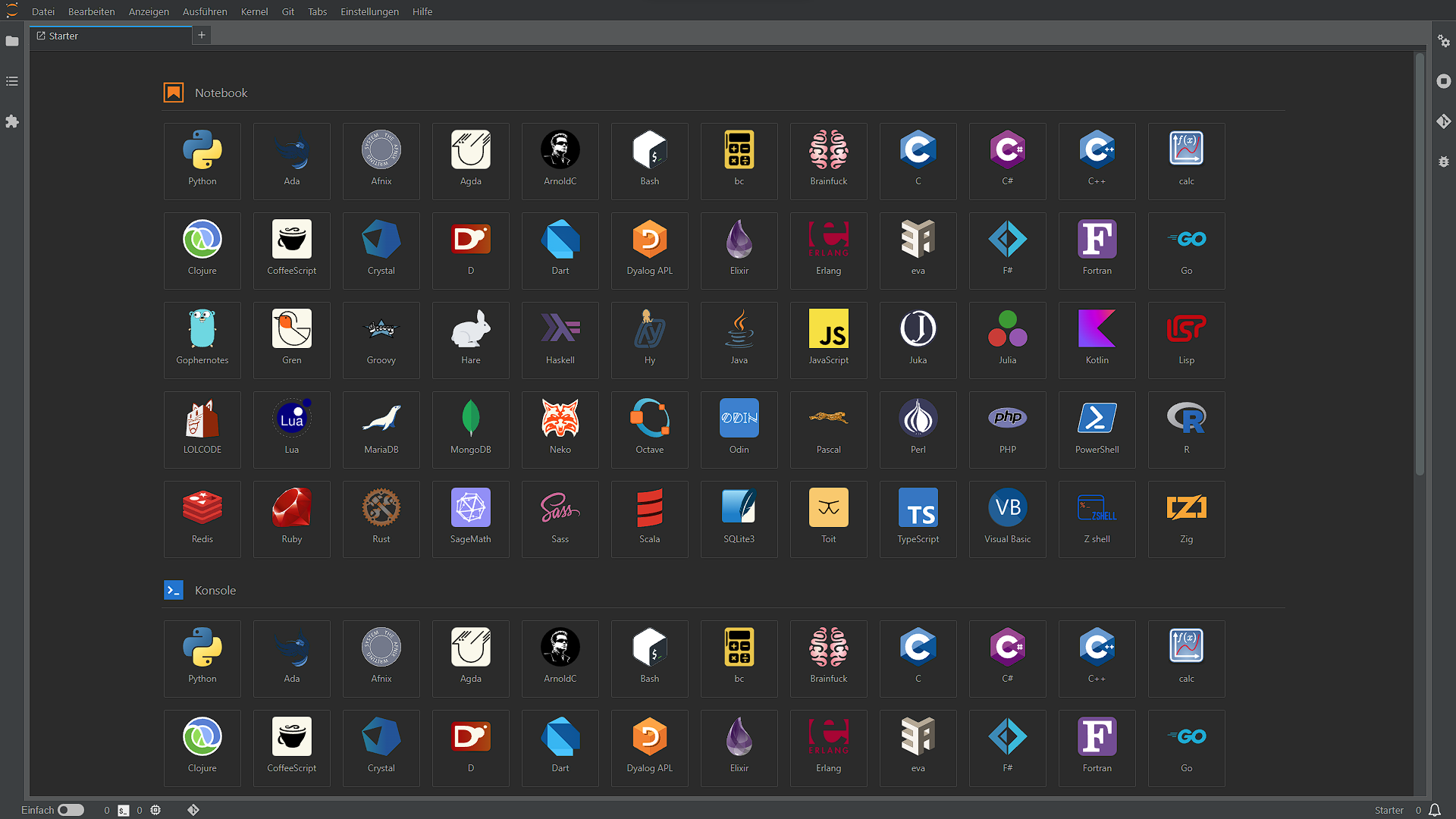Open the Einstellungen menu
This screenshot has width=1456, height=819.
(369, 11)
